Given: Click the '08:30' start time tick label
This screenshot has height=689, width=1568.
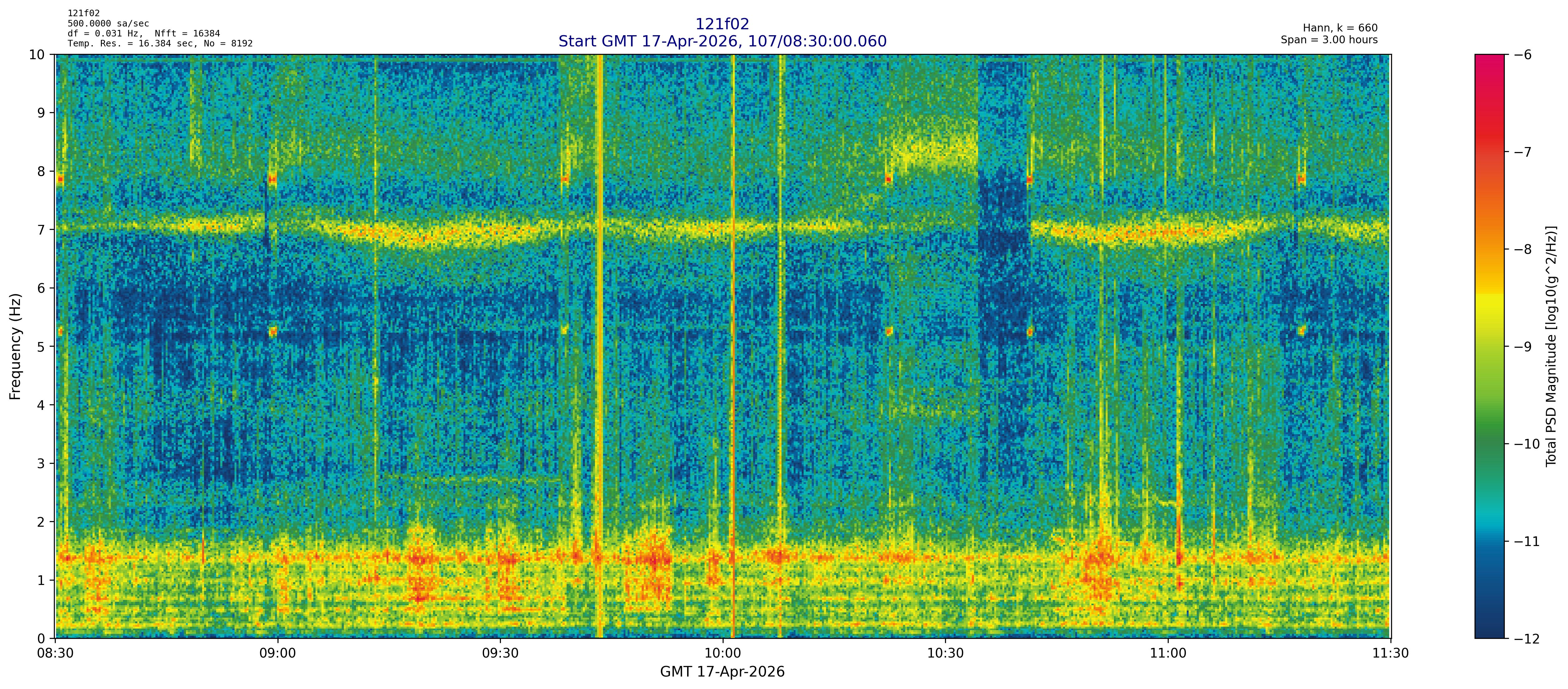Looking at the screenshot, I should pos(55,654).
